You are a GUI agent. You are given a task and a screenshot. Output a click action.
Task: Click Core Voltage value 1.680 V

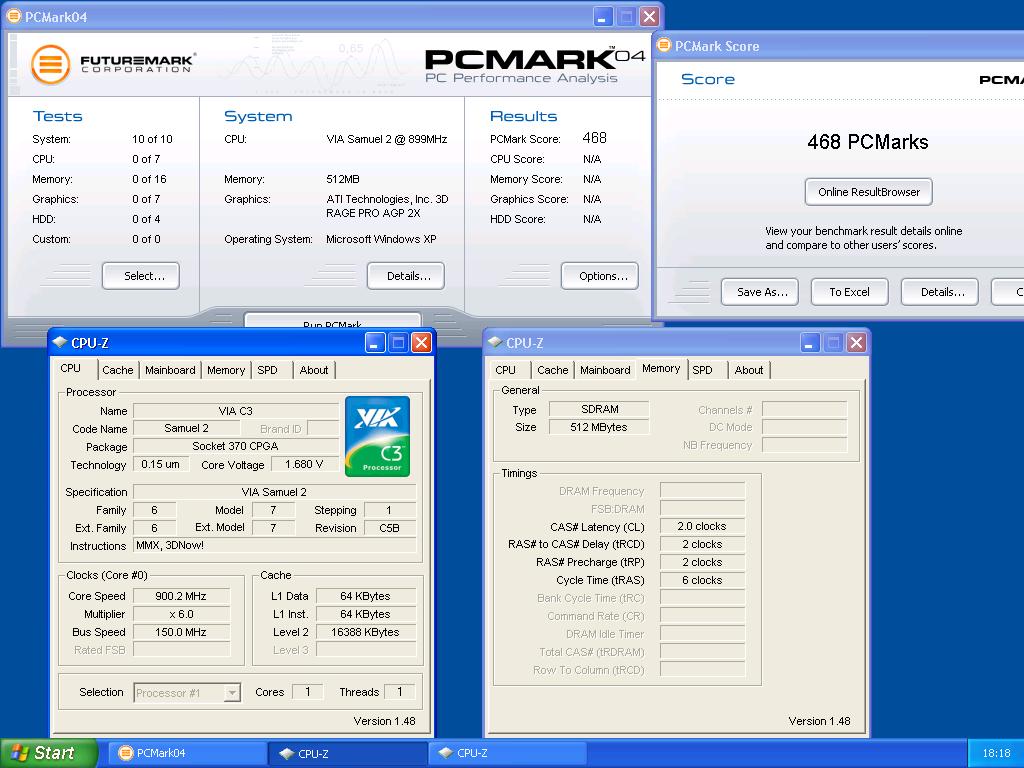point(304,464)
